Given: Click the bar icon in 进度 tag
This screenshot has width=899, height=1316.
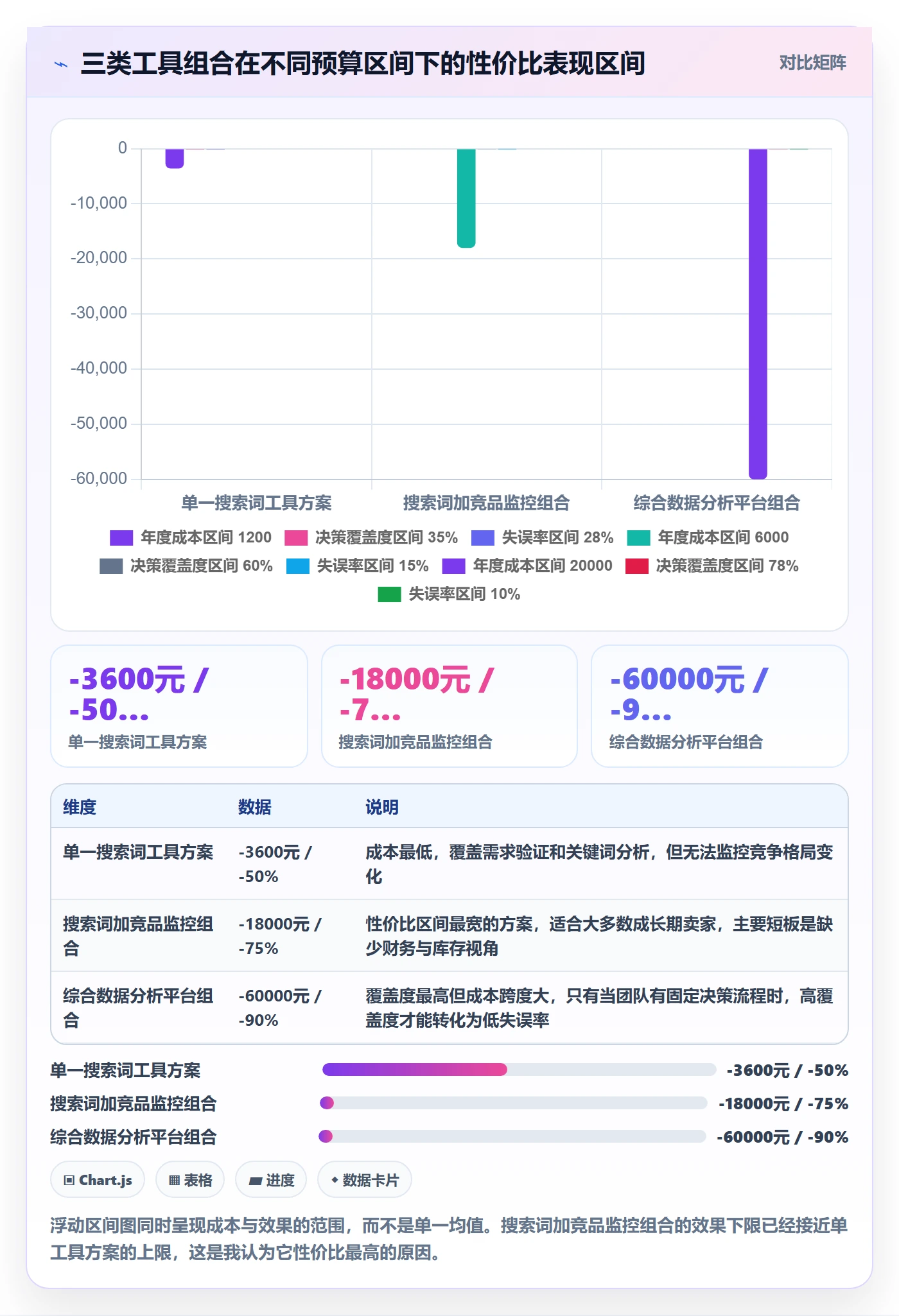Looking at the screenshot, I should tap(256, 1181).
